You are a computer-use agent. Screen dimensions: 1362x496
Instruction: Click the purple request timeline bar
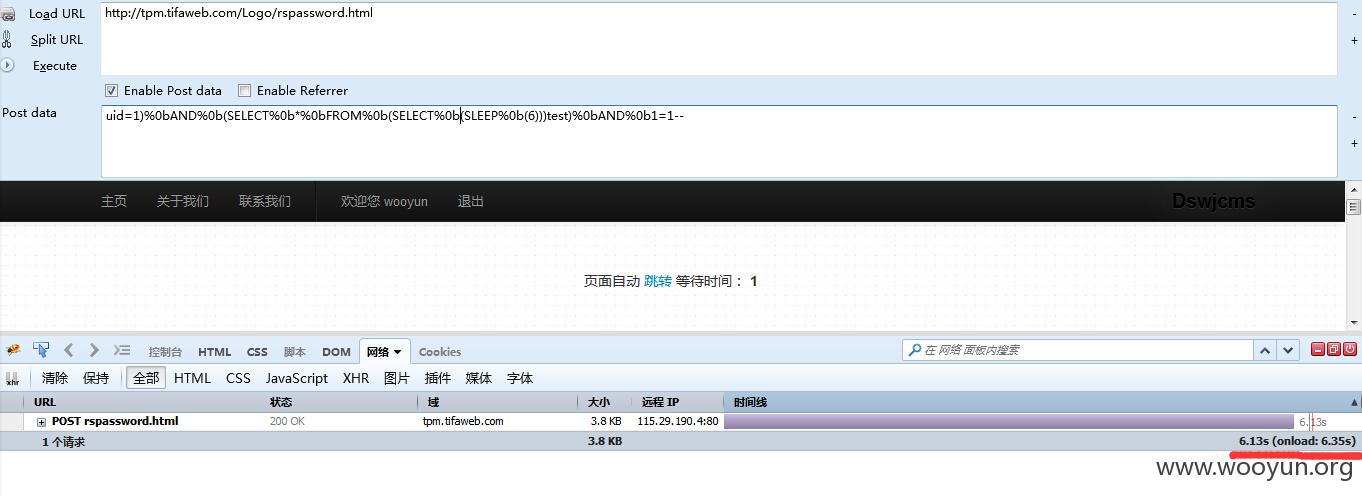pos(1008,422)
